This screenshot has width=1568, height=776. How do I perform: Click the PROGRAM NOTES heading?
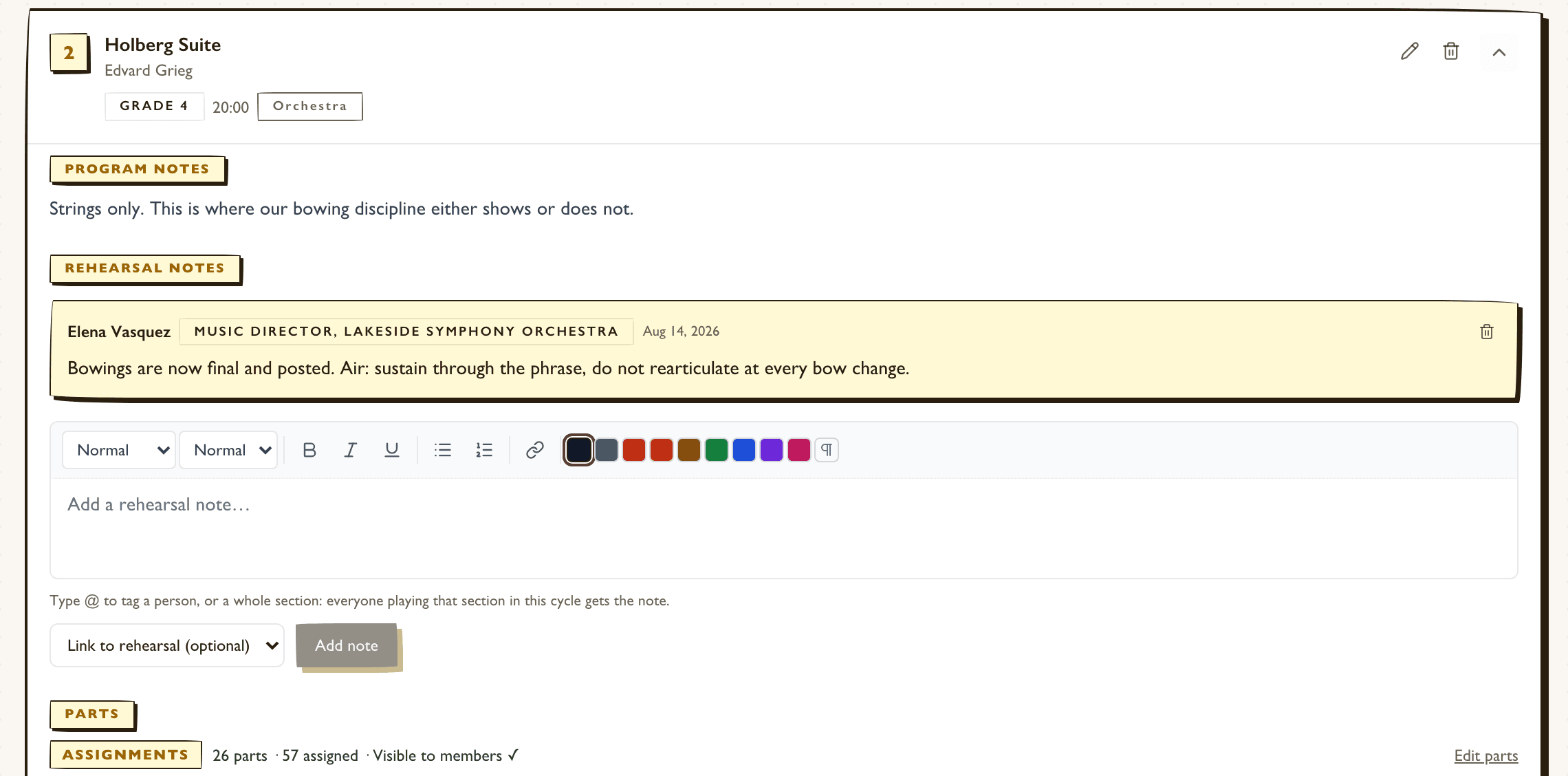(138, 169)
